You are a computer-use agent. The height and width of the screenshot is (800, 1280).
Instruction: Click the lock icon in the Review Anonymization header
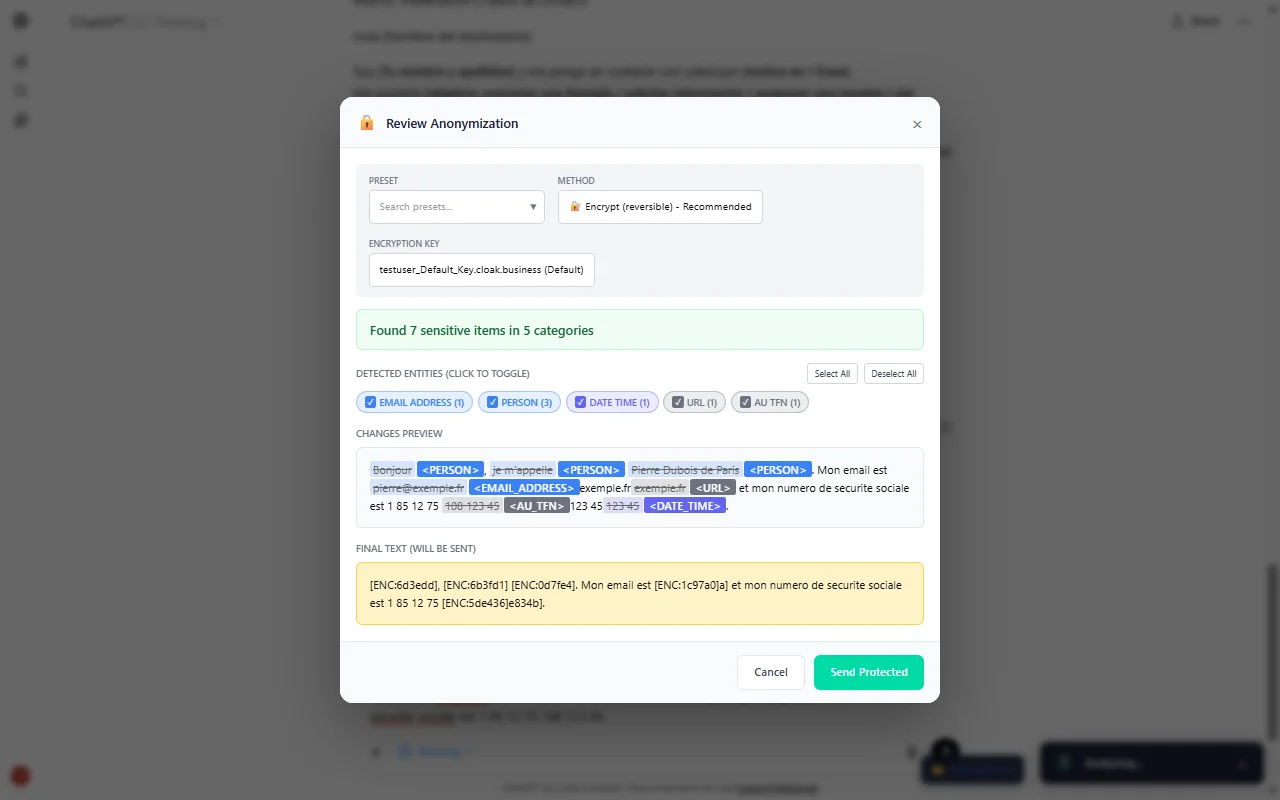click(366, 123)
